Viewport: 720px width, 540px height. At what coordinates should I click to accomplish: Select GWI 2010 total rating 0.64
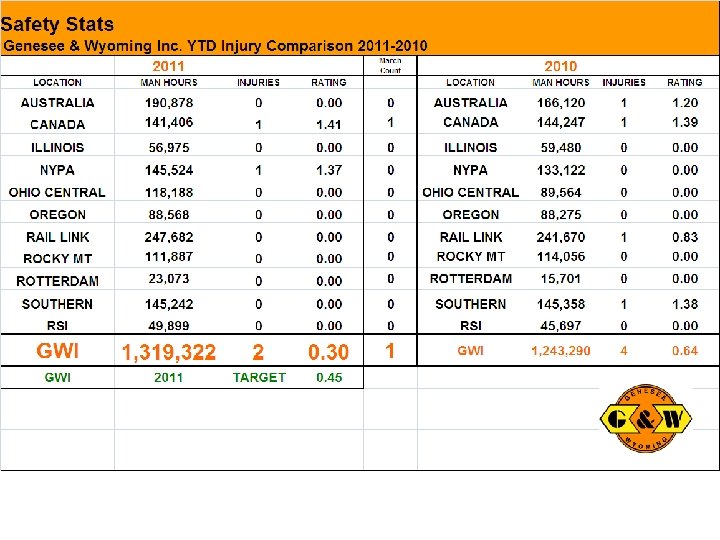tap(685, 351)
